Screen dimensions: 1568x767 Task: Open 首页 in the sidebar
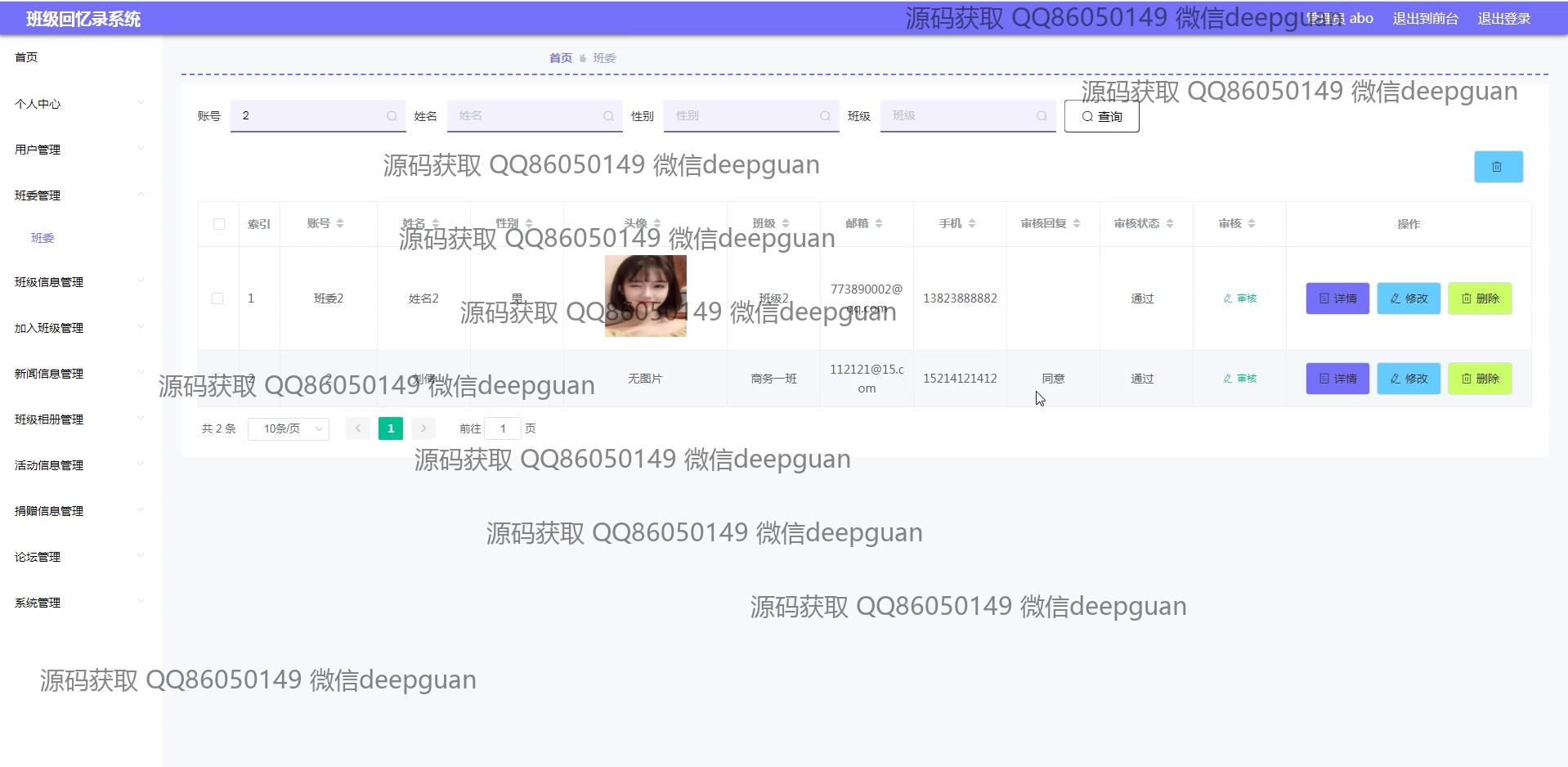26,57
